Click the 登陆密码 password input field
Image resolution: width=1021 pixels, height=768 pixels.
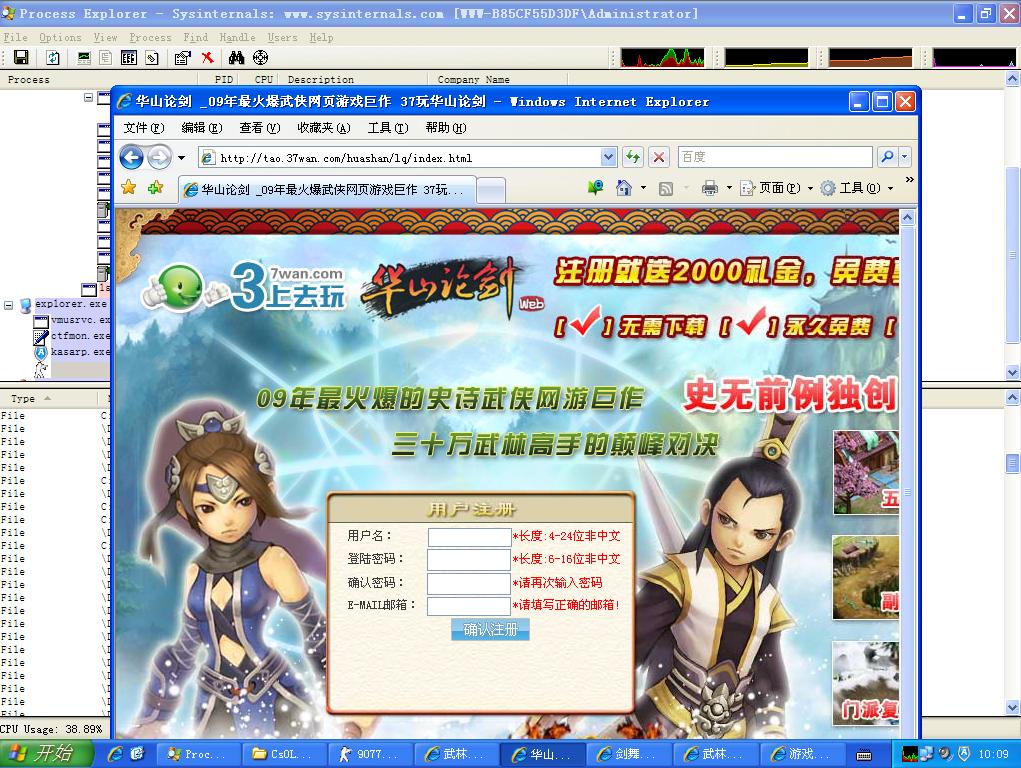pos(469,560)
